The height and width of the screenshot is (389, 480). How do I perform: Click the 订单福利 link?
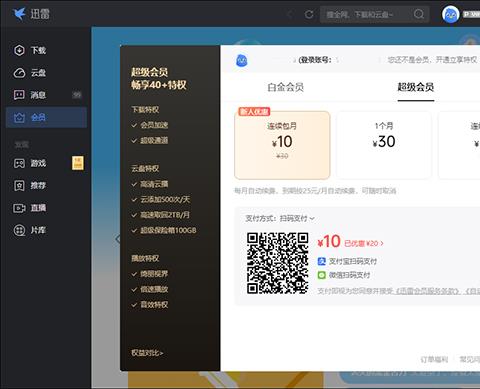pyautogui.click(x=434, y=359)
